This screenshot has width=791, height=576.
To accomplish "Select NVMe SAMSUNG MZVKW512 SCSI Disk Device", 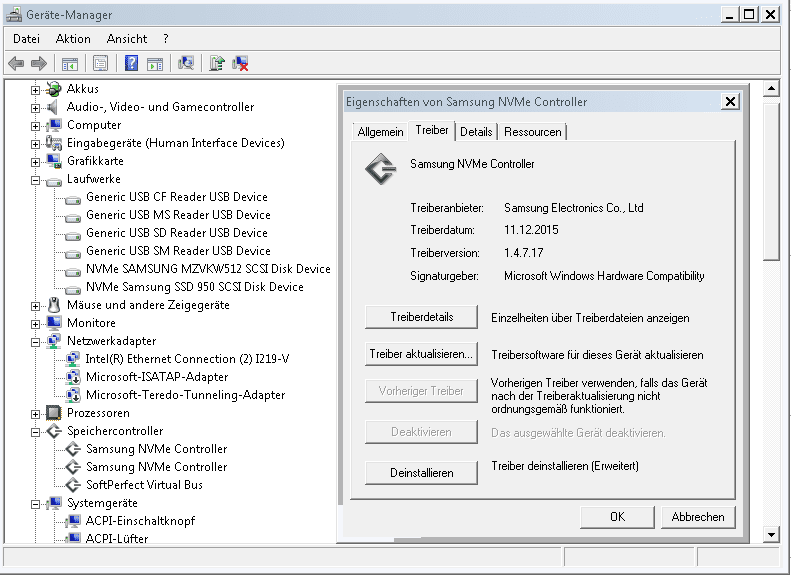I will (x=208, y=269).
